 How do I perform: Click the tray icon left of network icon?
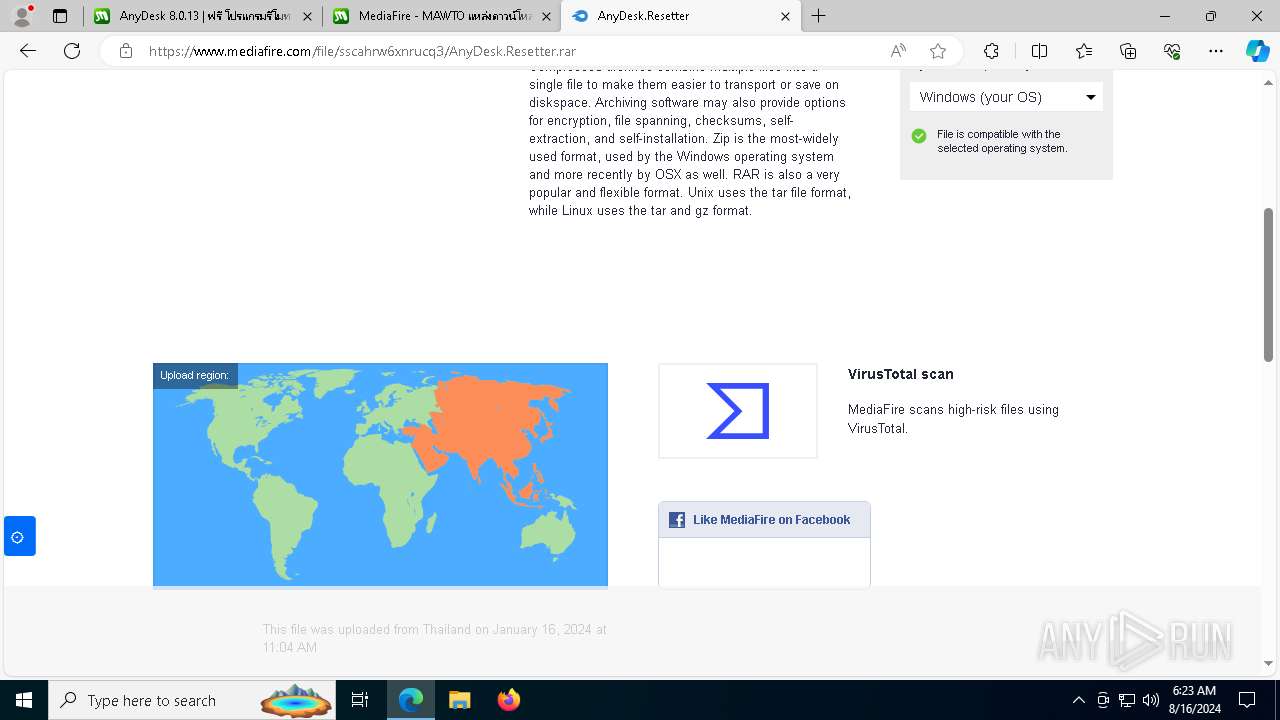[1103, 700]
